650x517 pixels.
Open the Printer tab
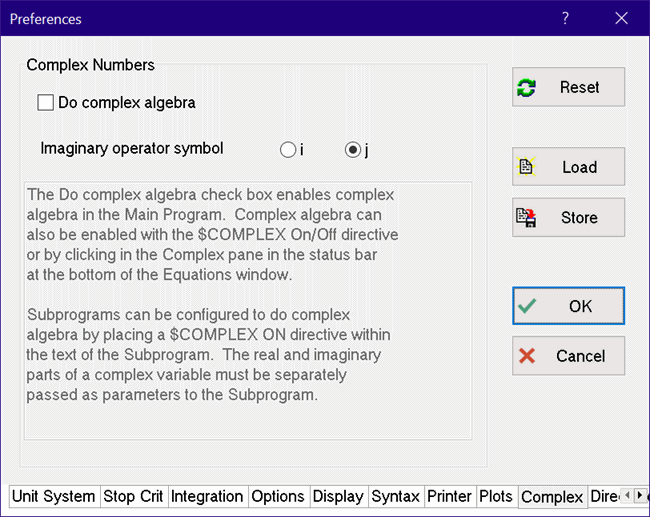449,496
